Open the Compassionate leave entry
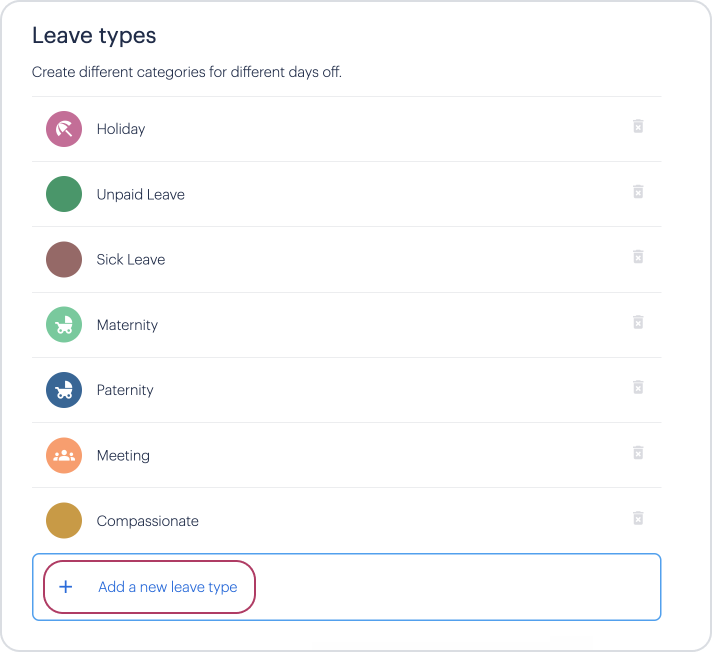Viewport: 712px width, 652px height. click(346, 520)
